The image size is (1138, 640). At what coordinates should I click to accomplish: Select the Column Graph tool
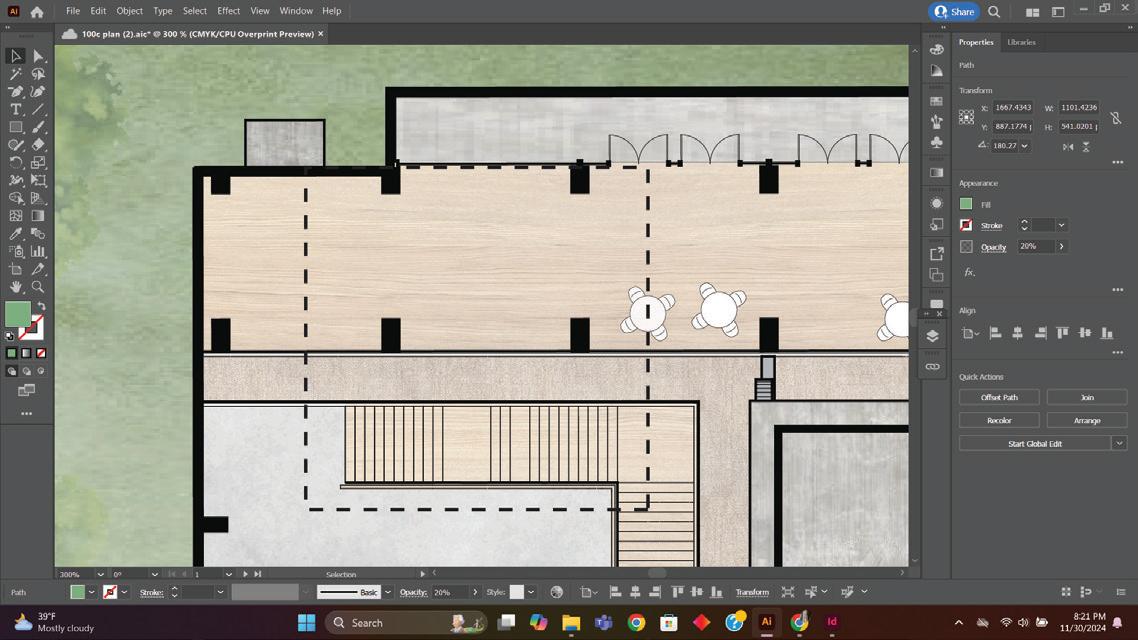tap(38, 252)
